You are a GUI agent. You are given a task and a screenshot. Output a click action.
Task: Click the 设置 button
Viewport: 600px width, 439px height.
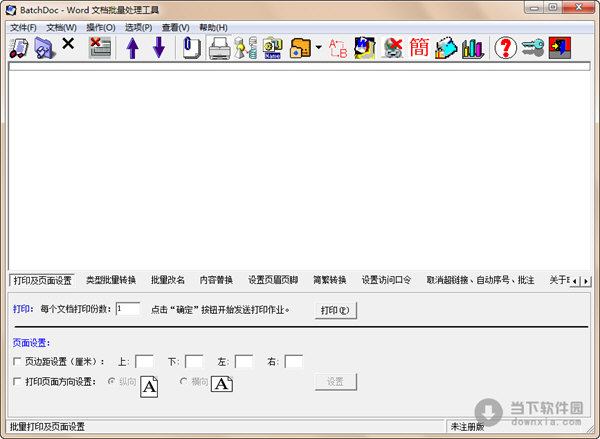coord(336,382)
